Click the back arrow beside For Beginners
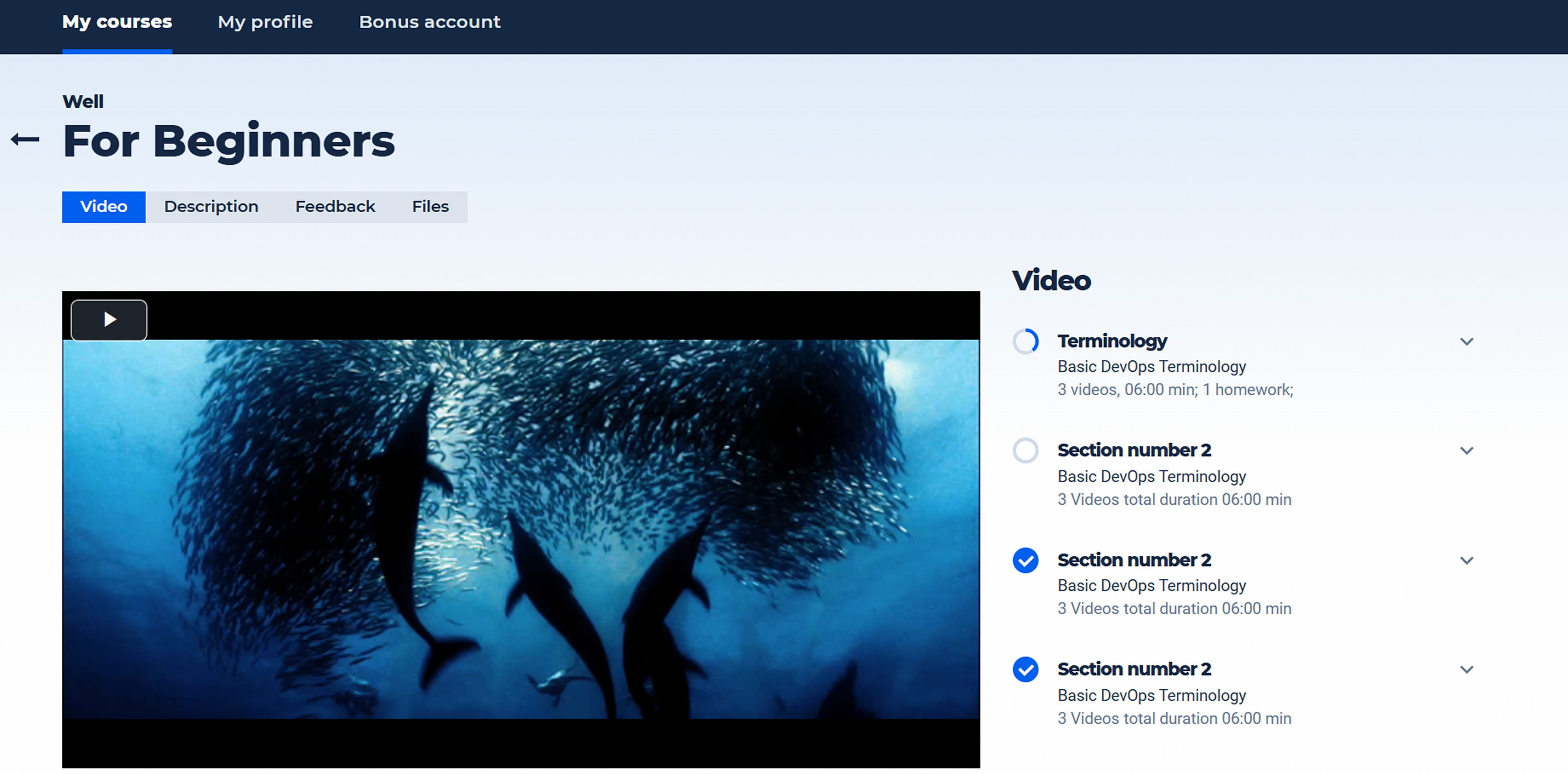The image size is (1568, 774). [25, 139]
